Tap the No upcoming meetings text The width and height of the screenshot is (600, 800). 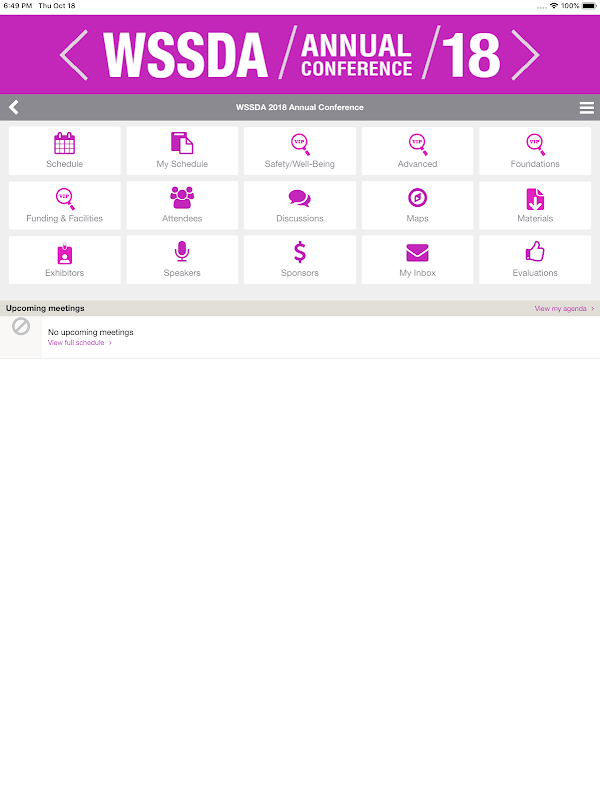coord(90,332)
